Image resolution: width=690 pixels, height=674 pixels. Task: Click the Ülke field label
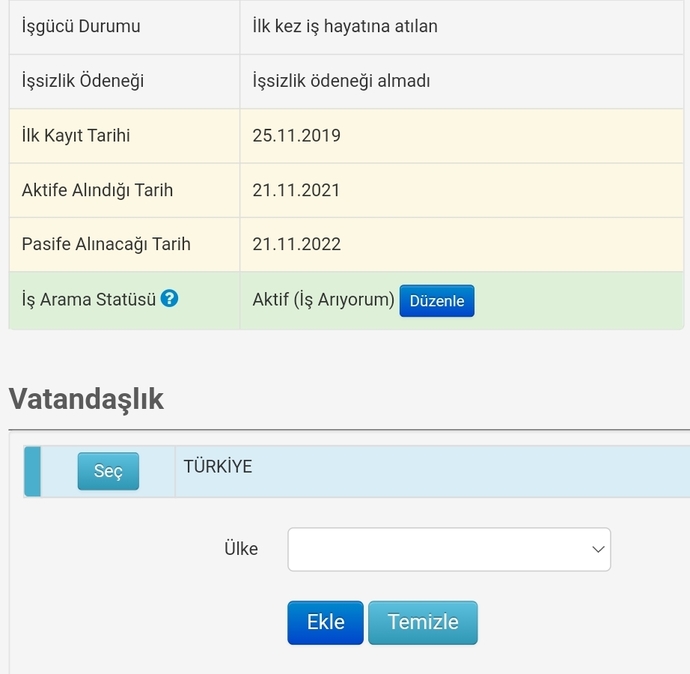pyautogui.click(x=241, y=549)
